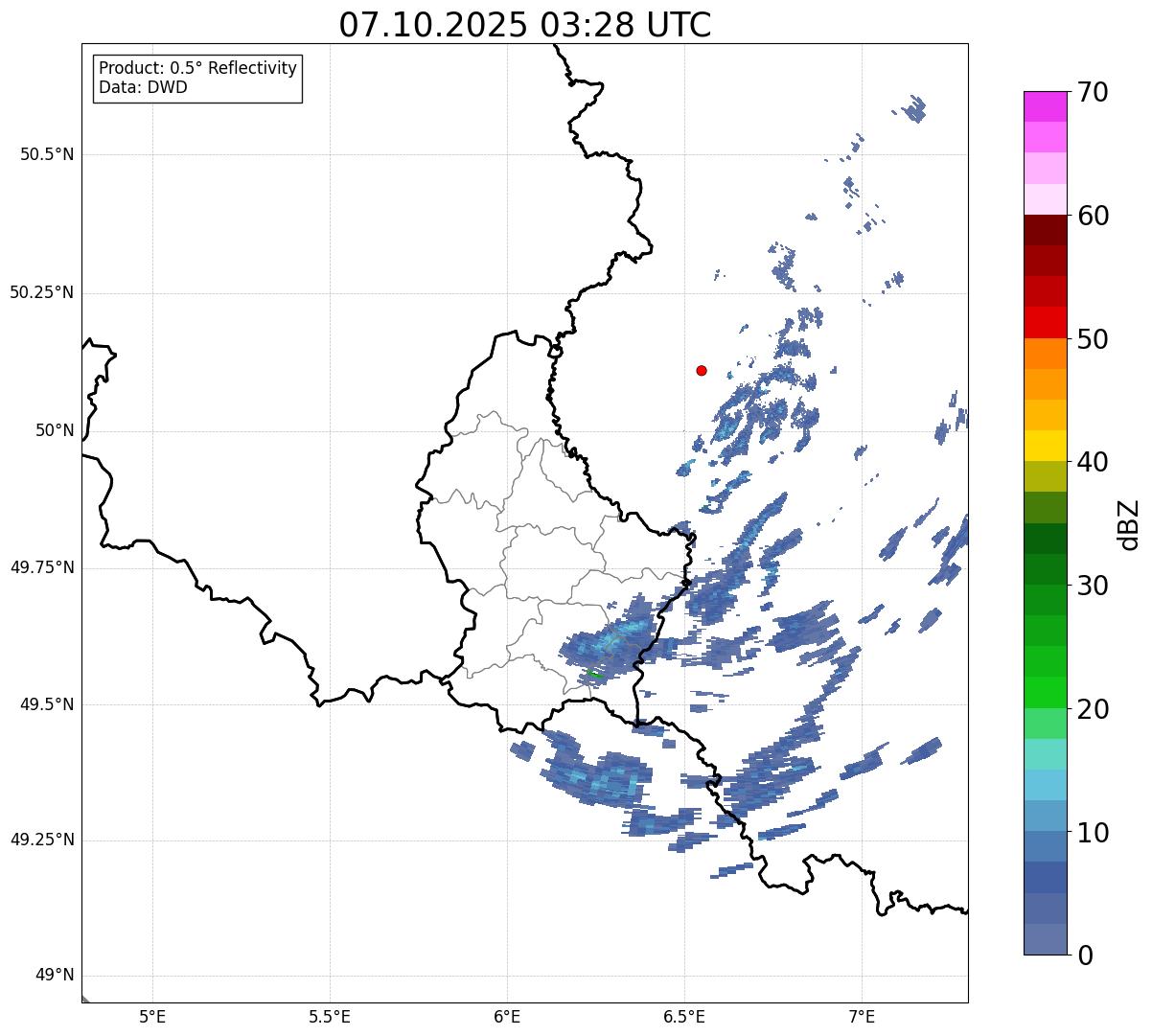Click the 49.5°N latitude label

[x=46, y=704]
